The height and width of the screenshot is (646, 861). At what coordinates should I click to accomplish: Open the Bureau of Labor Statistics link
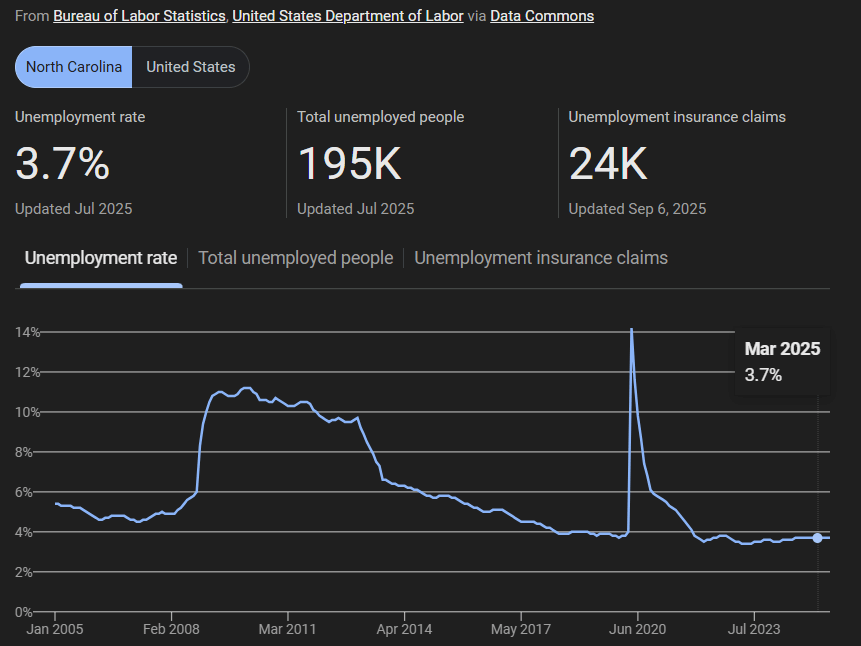[x=138, y=16]
